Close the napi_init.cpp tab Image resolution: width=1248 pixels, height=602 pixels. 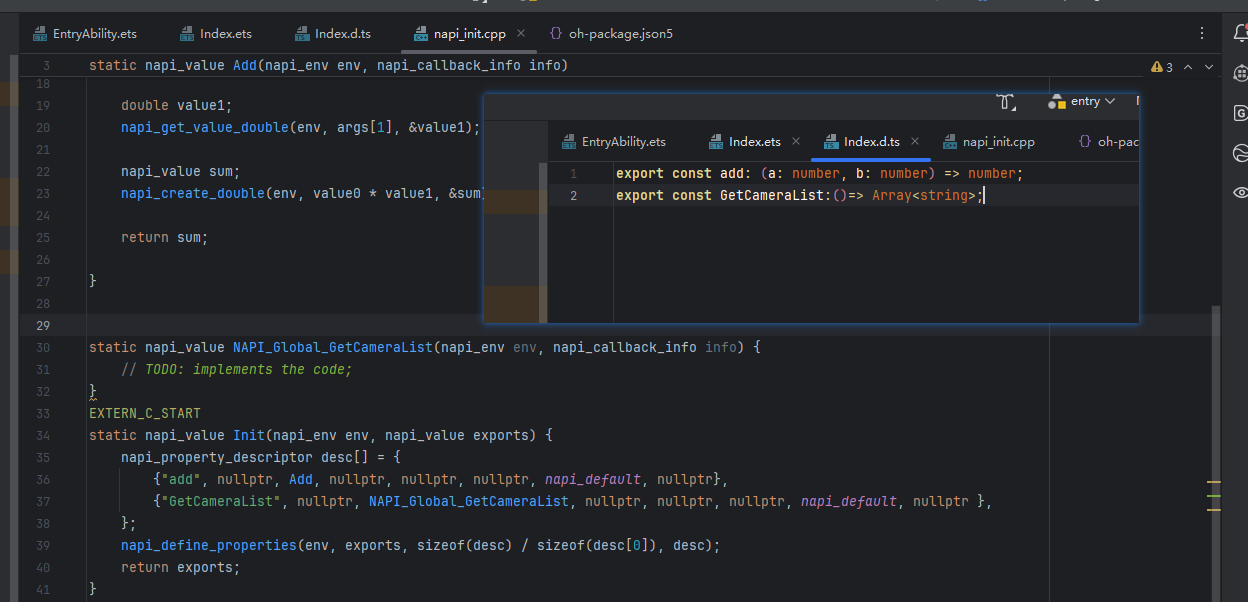pyautogui.click(x=521, y=34)
